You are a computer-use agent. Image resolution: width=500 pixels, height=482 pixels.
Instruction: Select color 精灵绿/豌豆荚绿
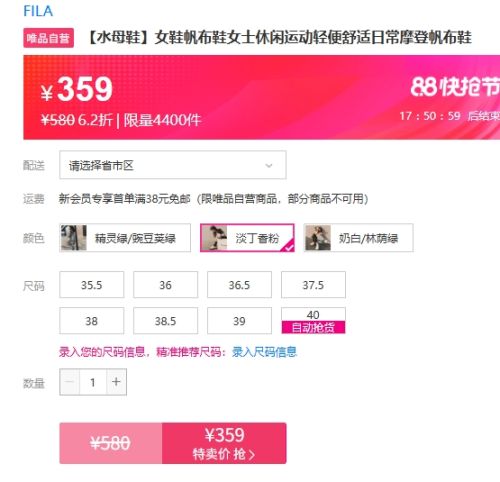click(x=125, y=238)
